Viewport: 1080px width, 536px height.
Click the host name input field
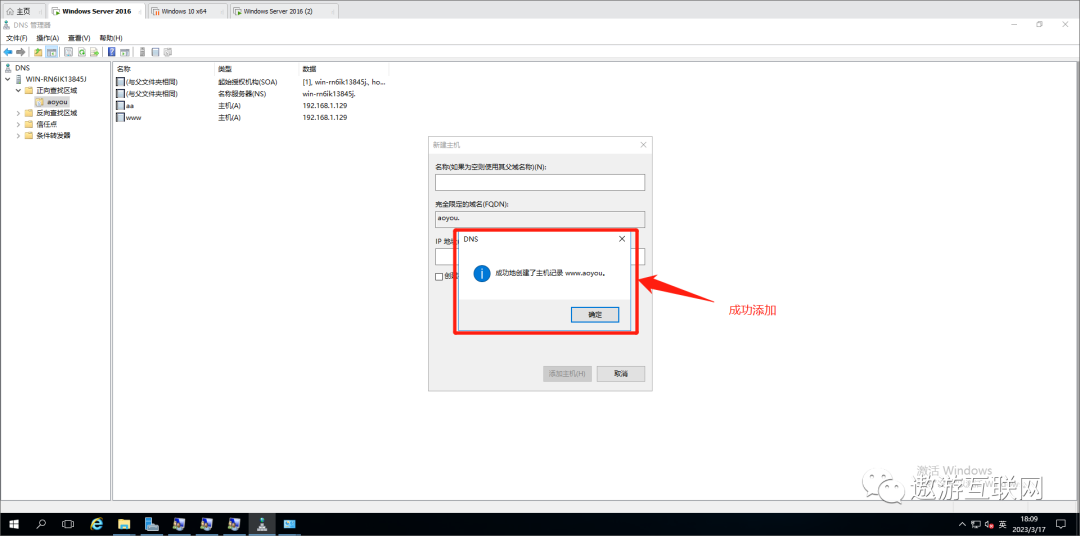540,182
